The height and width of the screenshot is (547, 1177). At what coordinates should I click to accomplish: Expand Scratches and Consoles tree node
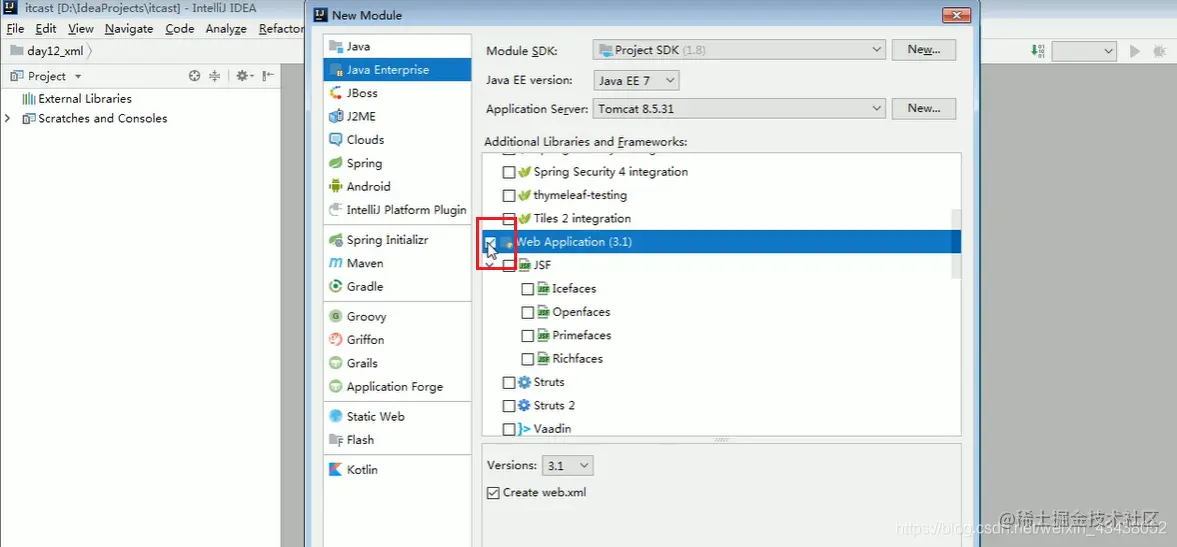[8, 119]
